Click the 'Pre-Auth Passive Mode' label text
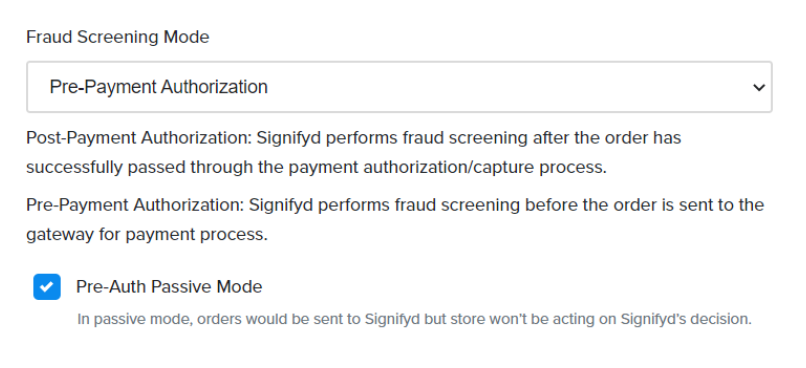This screenshot has width=806, height=368. coord(169,286)
